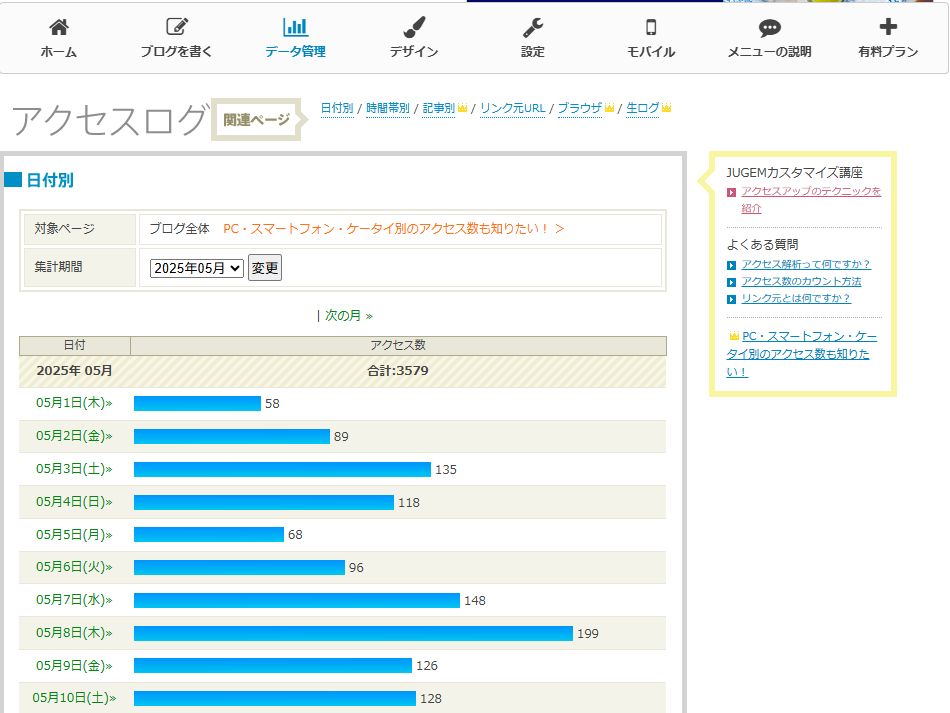Click the menu explanation speech bubble icon
The width and height of the screenshot is (950, 713).
[769, 28]
